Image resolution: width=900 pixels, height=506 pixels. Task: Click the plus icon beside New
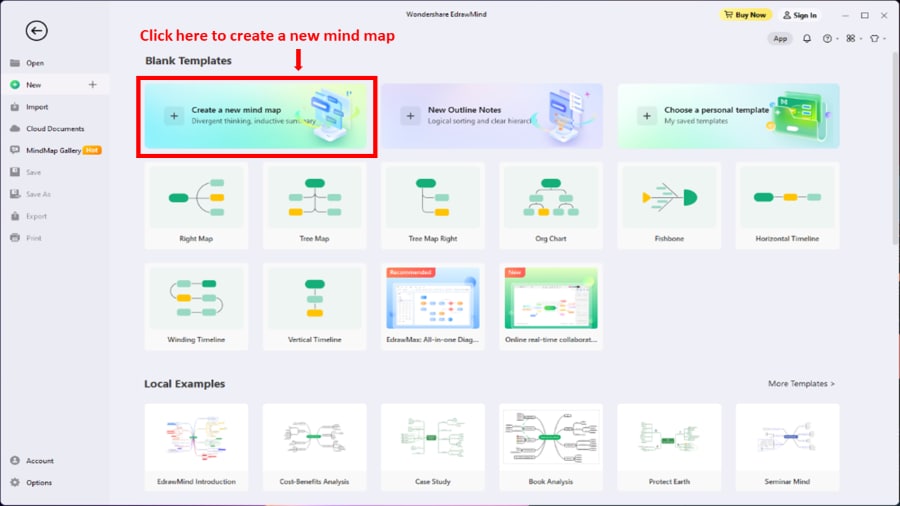pos(92,85)
